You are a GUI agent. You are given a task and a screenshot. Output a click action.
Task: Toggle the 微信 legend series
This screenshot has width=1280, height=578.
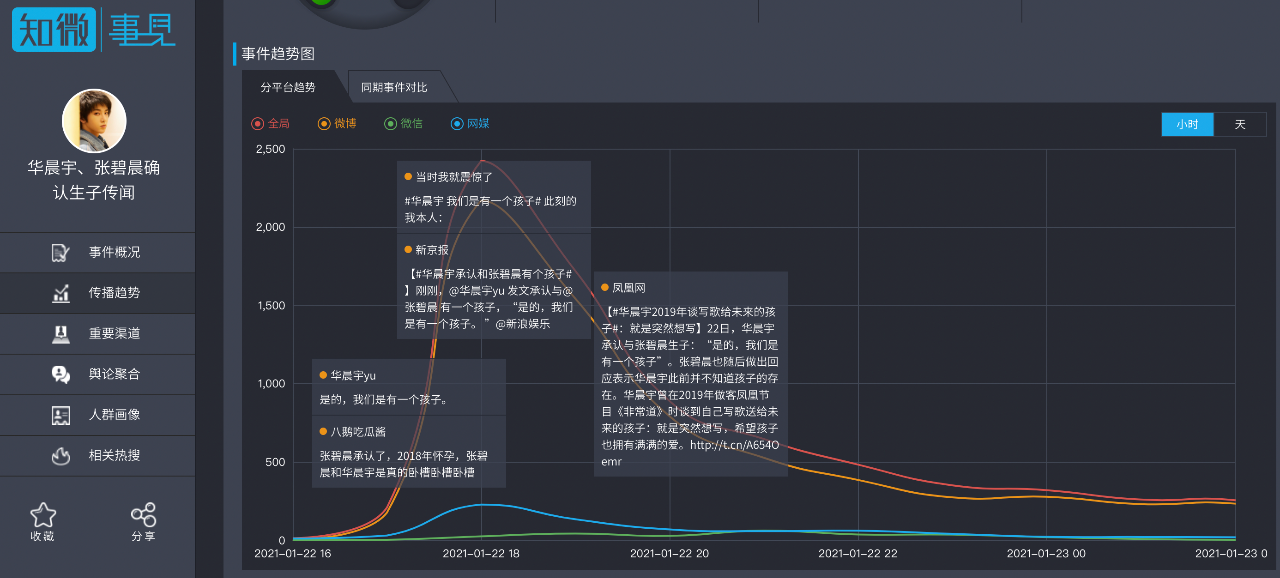pos(404,124)
